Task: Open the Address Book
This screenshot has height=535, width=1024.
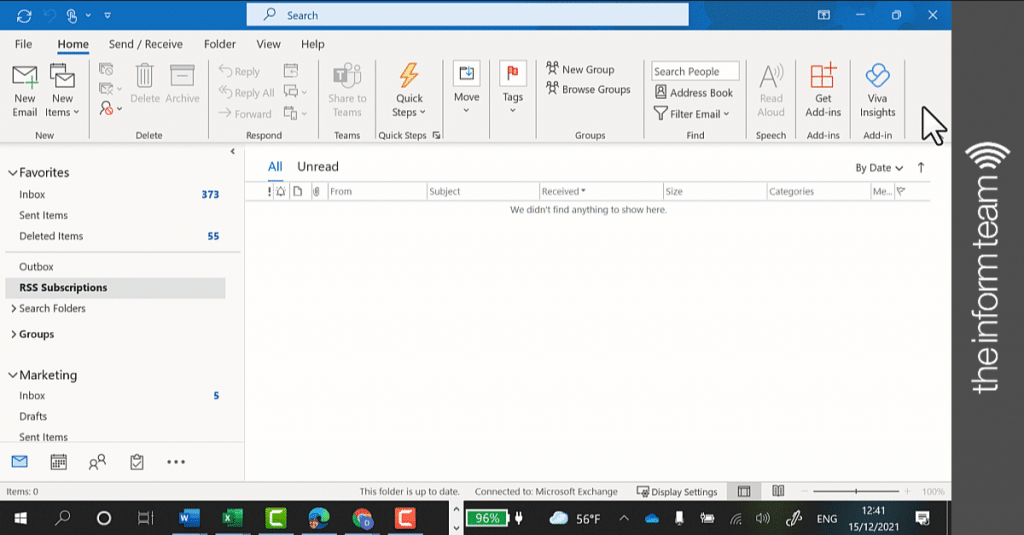Action: pyautogui.click(x=694, y=92)
